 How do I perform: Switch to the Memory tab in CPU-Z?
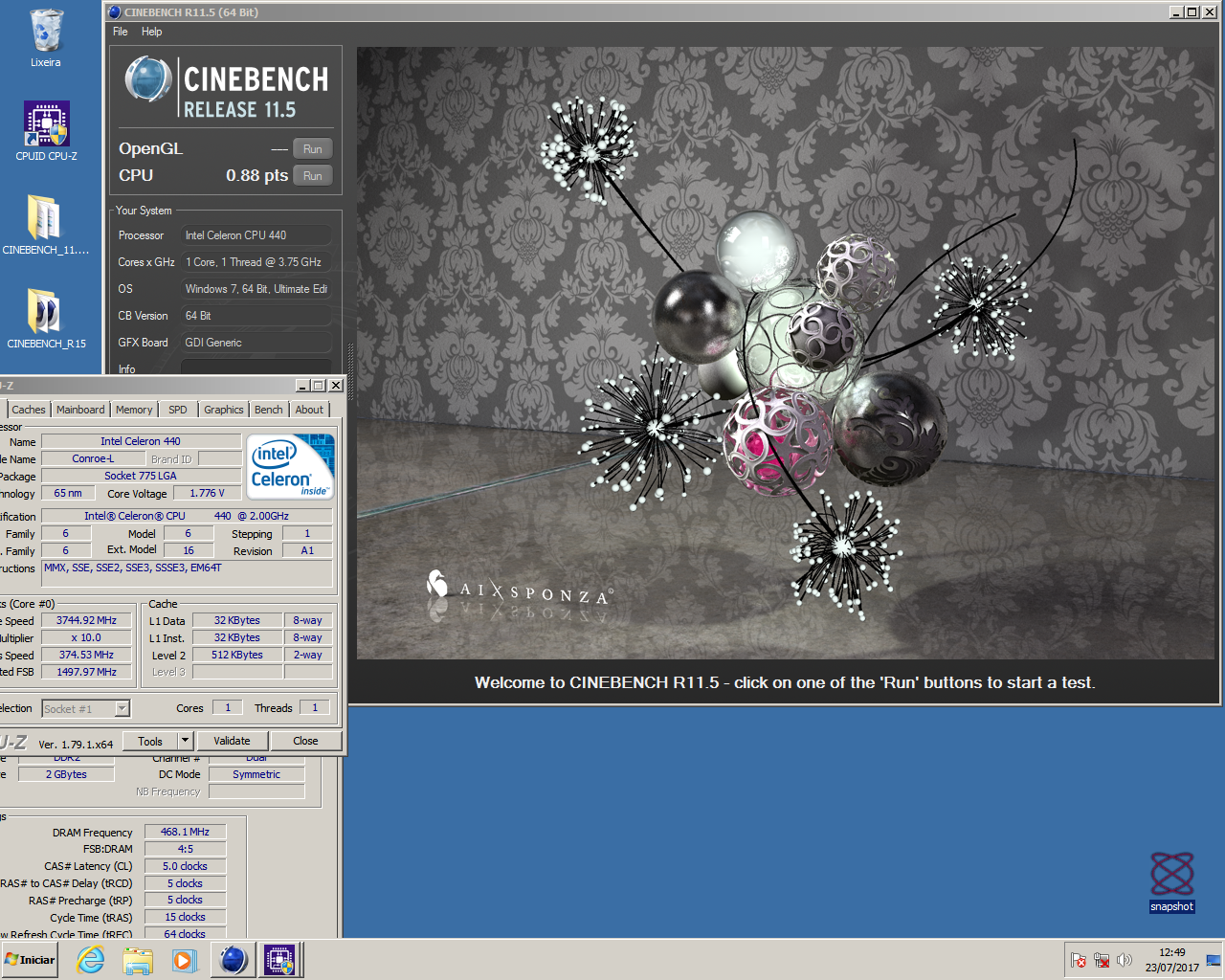[134, 410]
